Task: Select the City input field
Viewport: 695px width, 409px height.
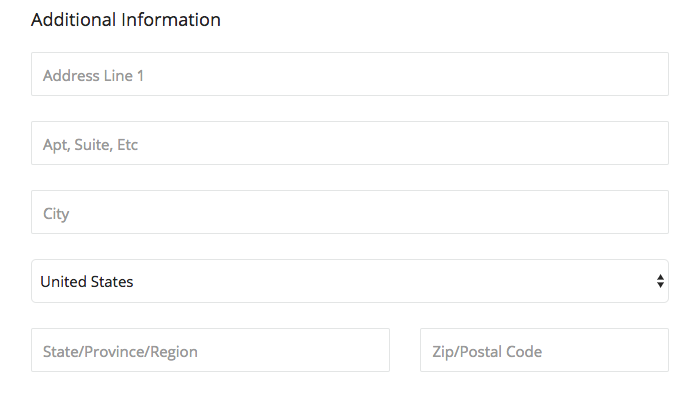Action: coord(349,212)
